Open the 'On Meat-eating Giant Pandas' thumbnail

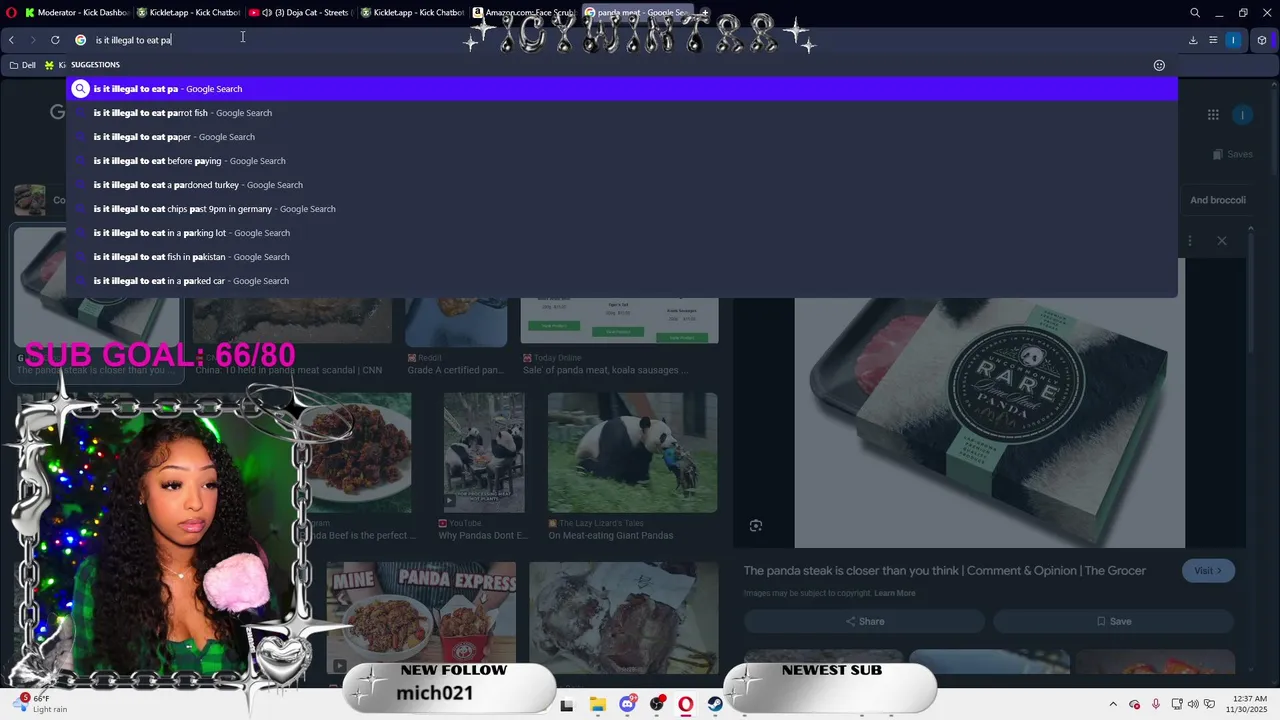click(x=632, y=452)
